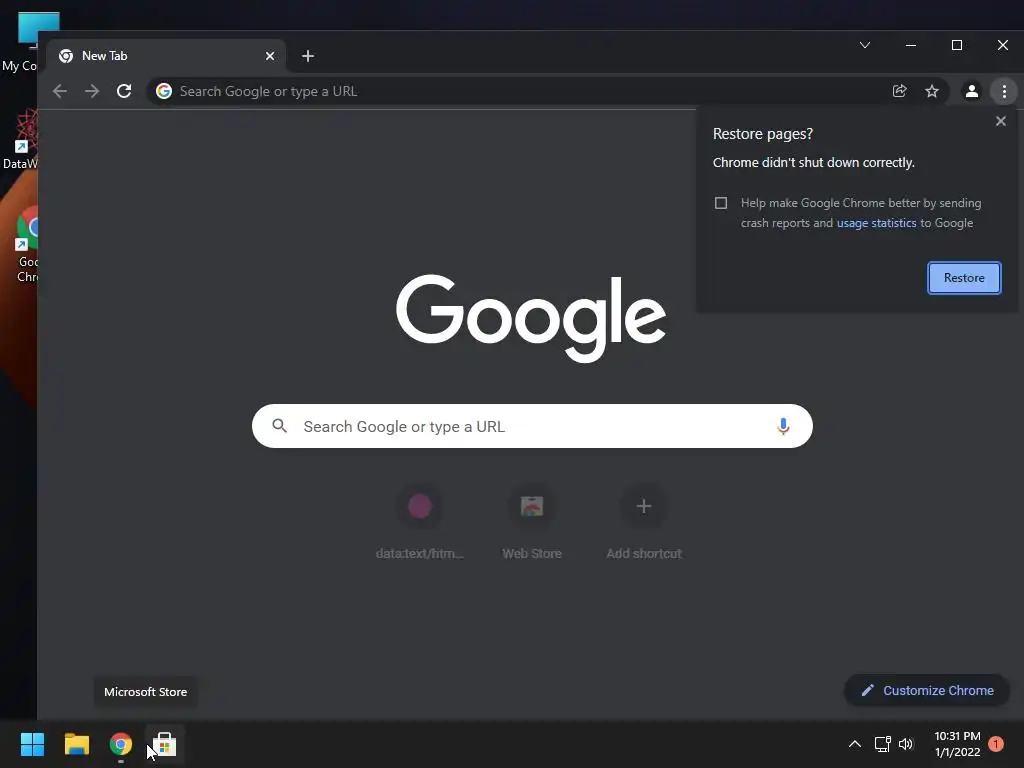Open the volume tray icon
The width and height of the screenshot is (1024, 768).
[906, 744]
